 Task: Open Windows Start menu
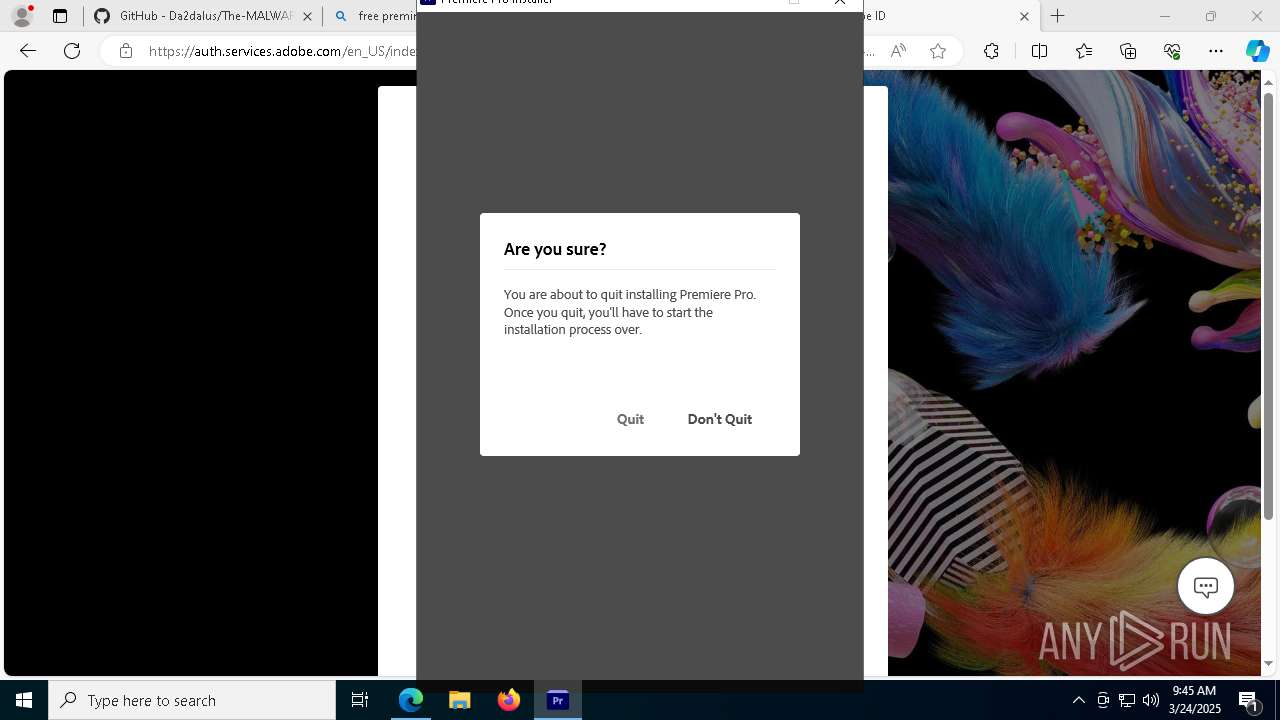(24, 700)
